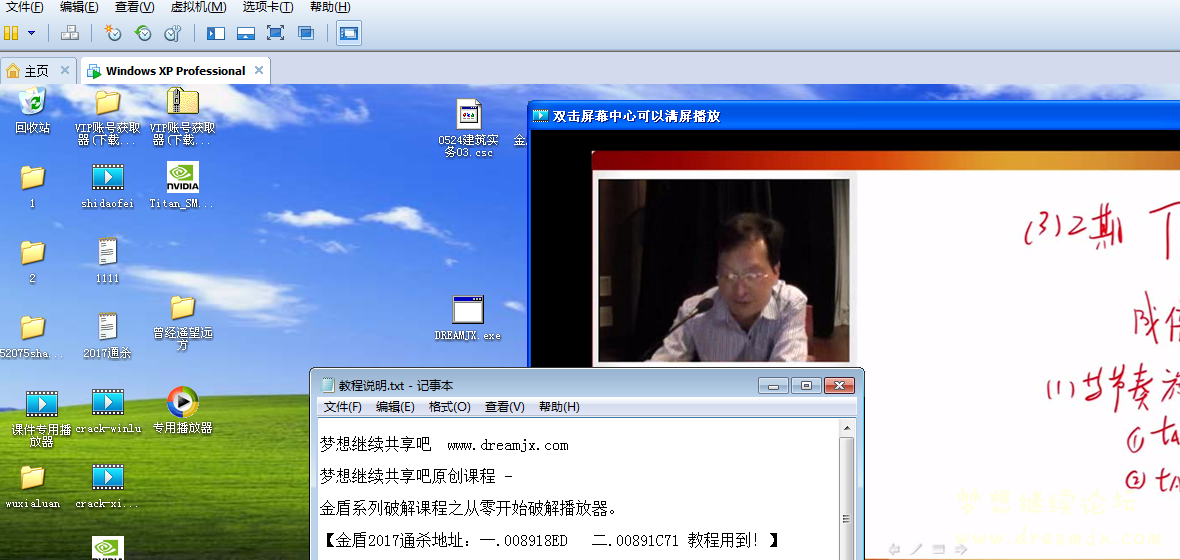Viewport: 1180px width, 560px height.
Task: Click the 金盾系列破解课程 line in Notepad
Action: [469, 508]
